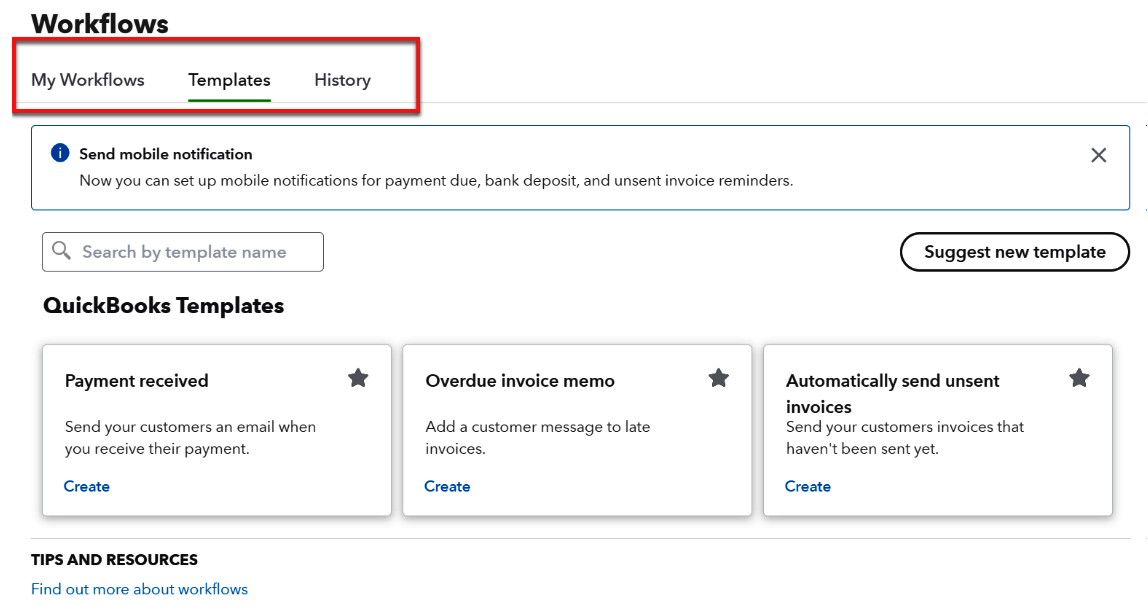The image size is (1148, 610).
Task: Open the History tab
Action: click(343, 80)
